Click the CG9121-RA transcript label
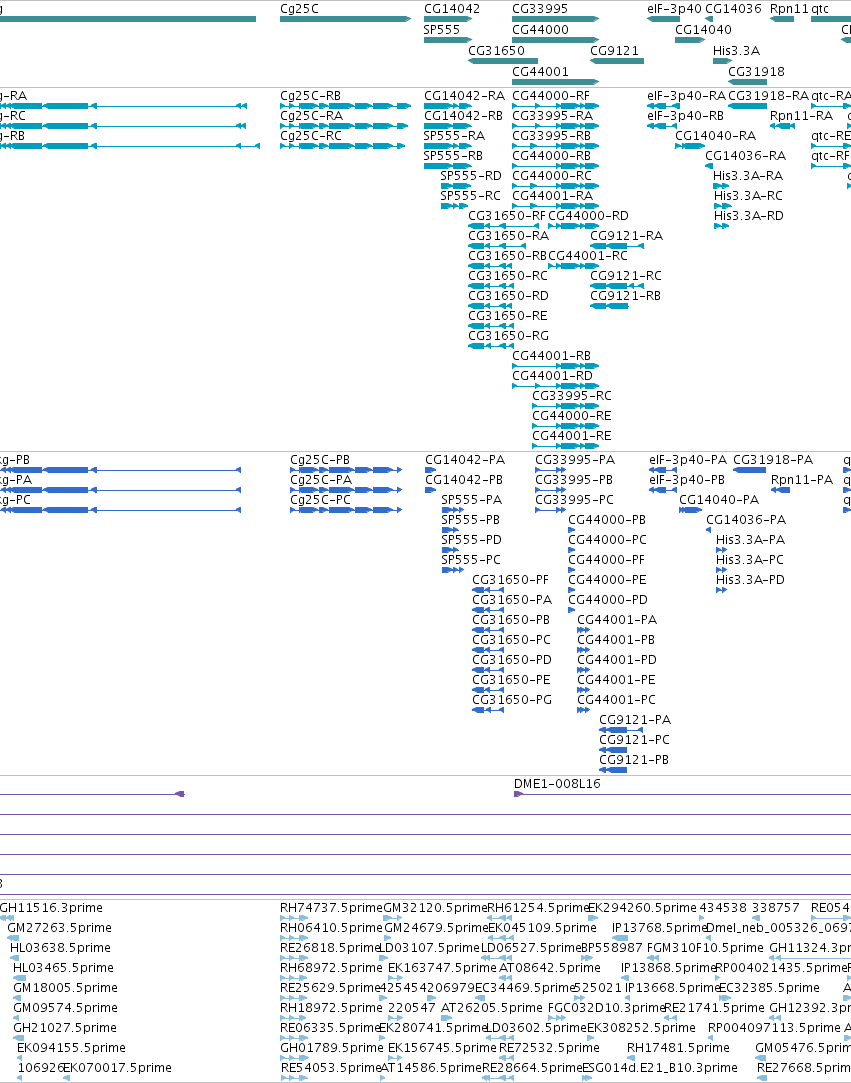Viewport: 851px width, 1083px height. (627, 236)
